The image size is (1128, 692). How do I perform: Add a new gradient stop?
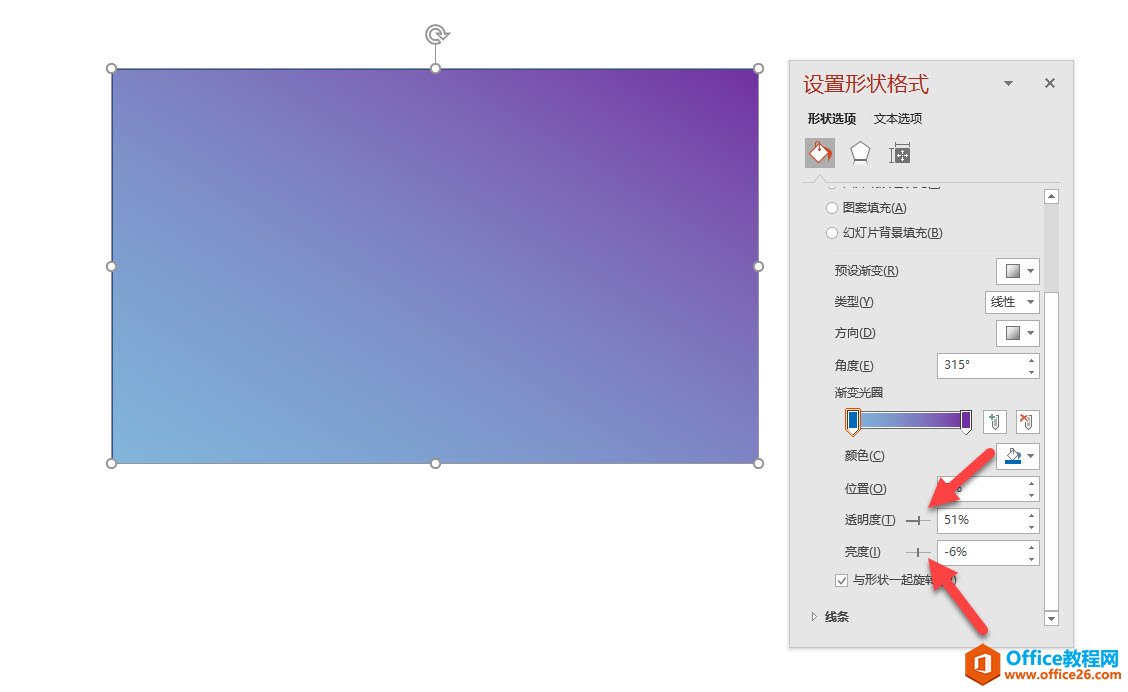pos(994,421)
